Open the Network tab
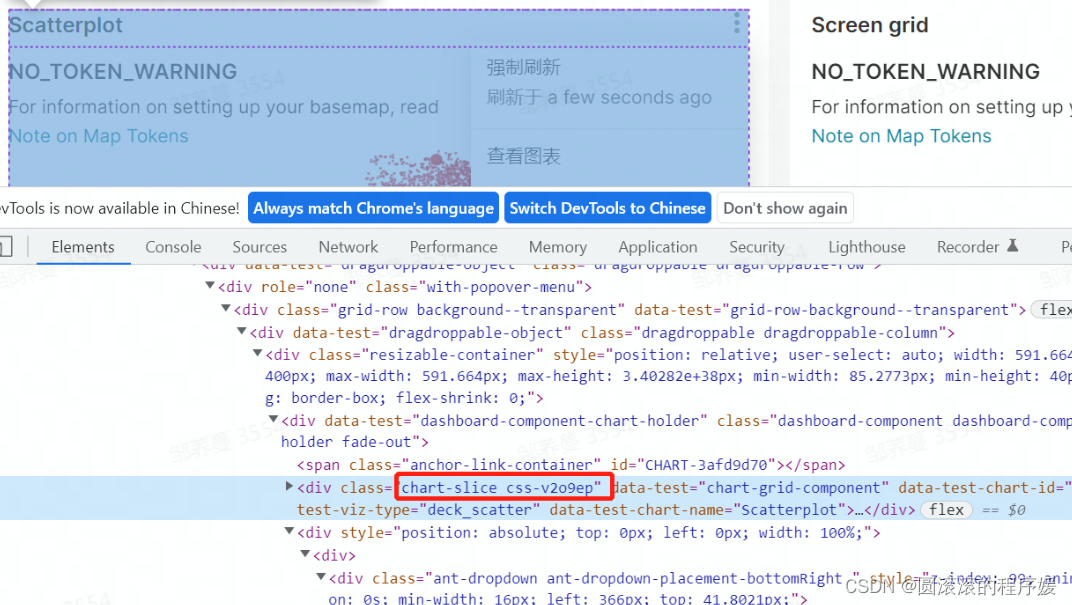 coord(348,247)
